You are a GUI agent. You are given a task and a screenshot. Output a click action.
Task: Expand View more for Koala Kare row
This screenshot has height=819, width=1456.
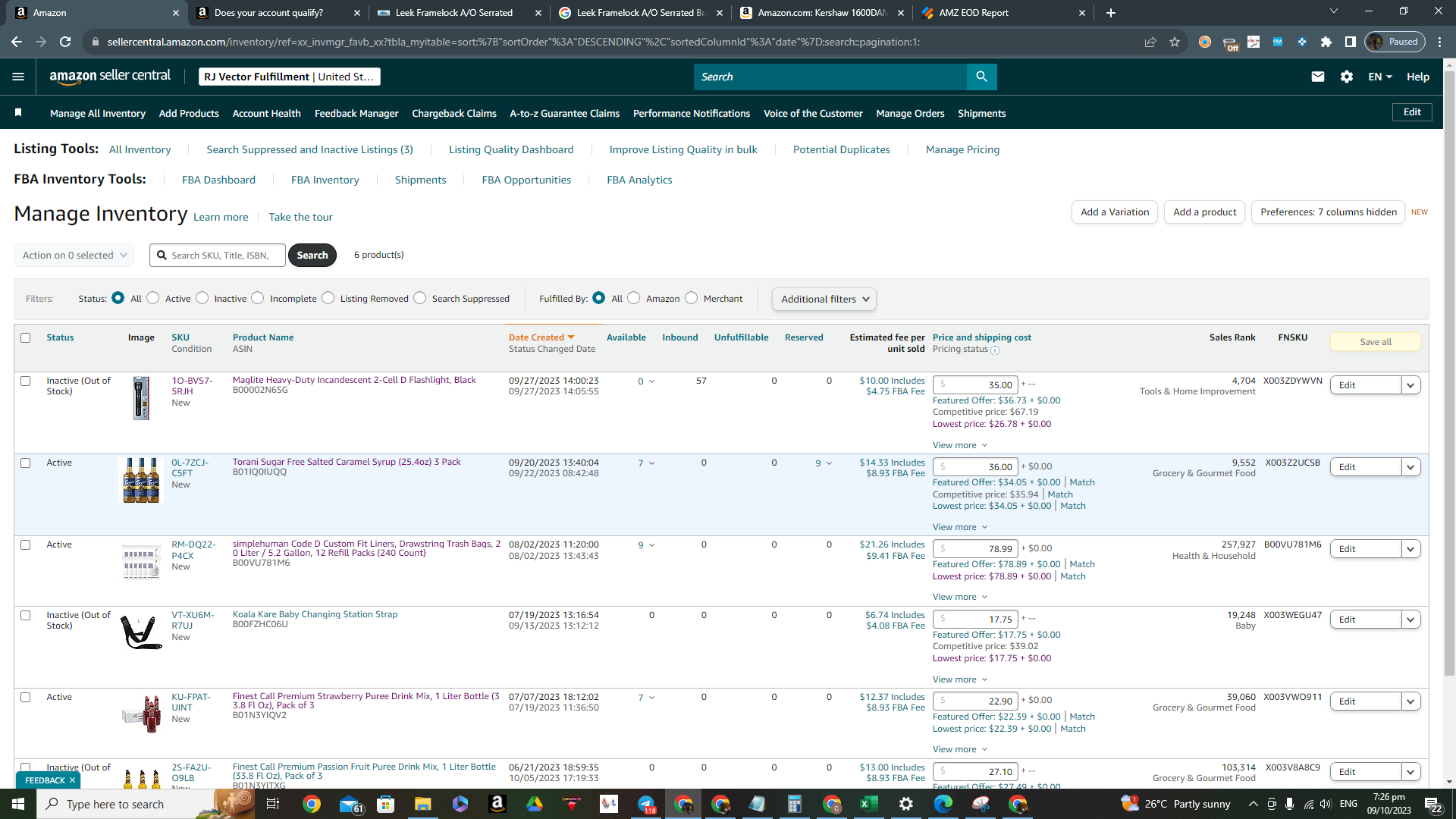coord(960,679)
